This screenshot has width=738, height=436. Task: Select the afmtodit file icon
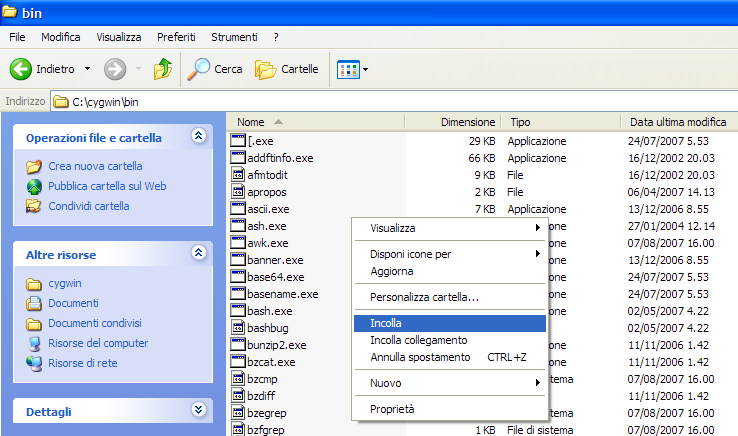point(238,174)
